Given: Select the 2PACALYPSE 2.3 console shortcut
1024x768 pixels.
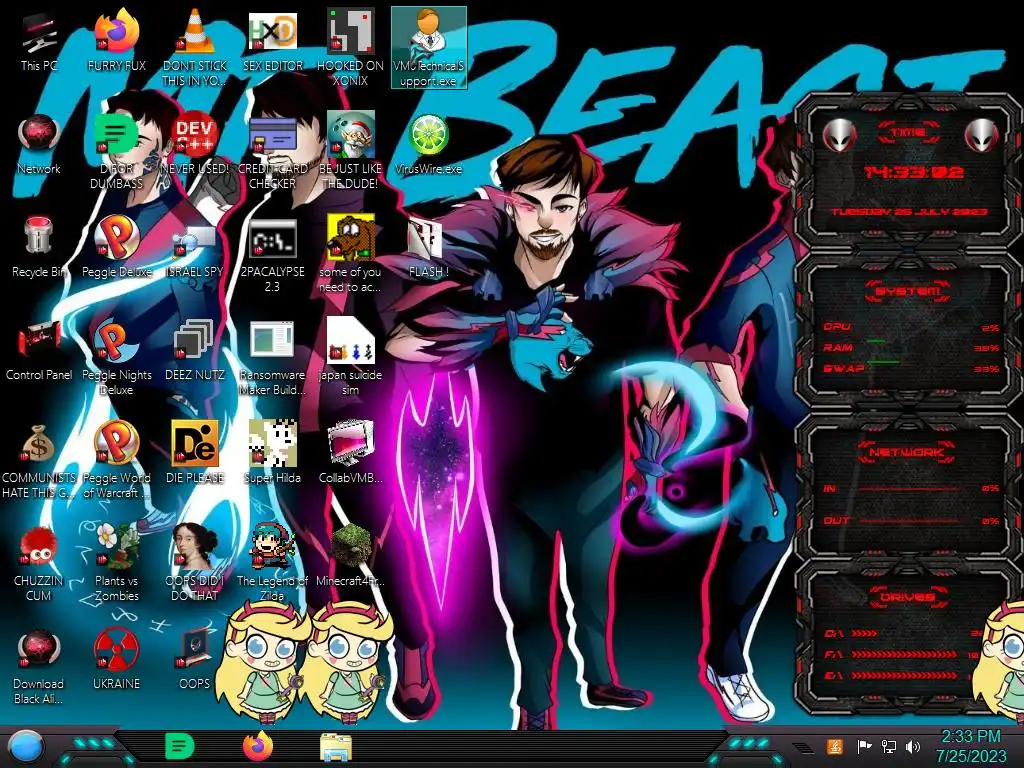Looking at the screenshot, I should point(272,255).
